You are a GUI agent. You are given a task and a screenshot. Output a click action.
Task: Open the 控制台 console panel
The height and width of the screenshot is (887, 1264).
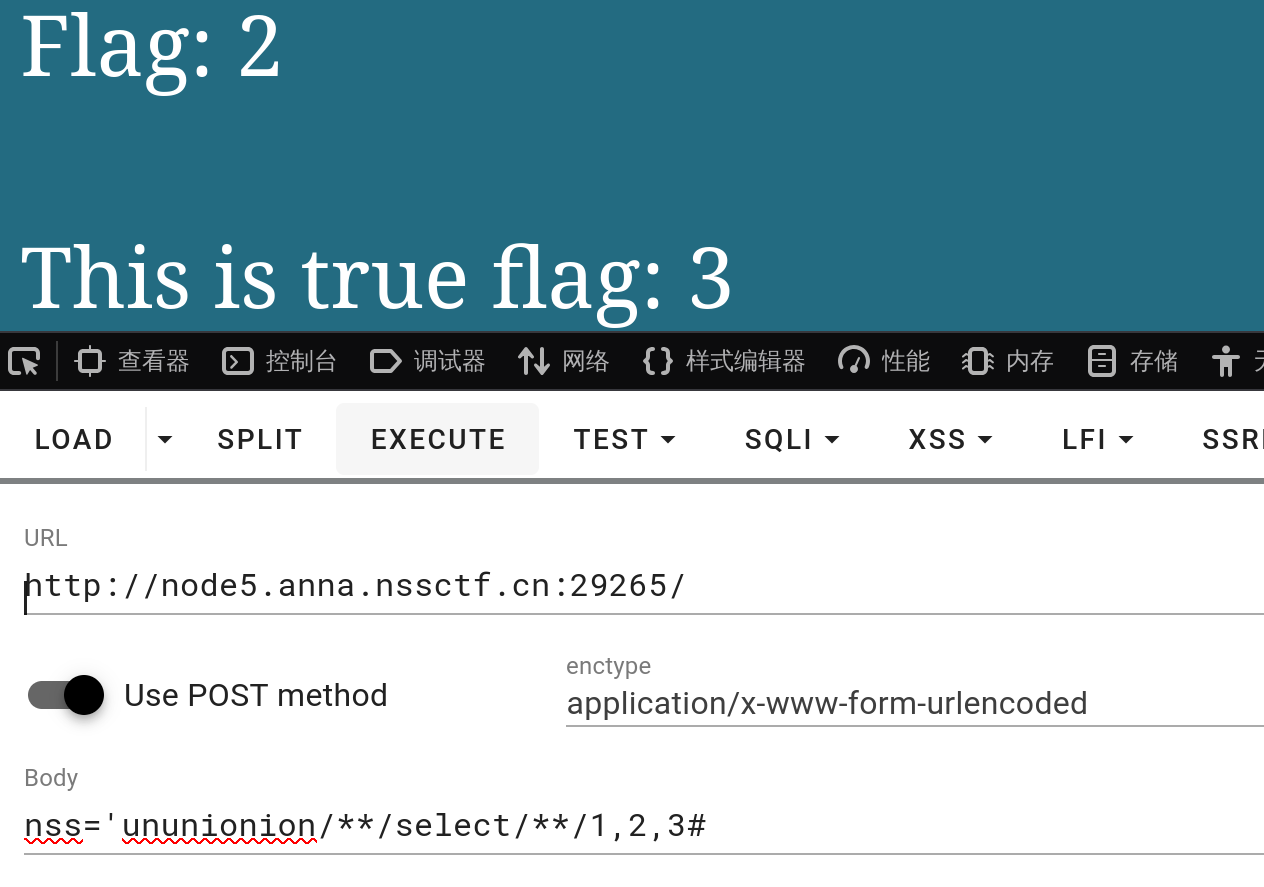click(279, 361)
